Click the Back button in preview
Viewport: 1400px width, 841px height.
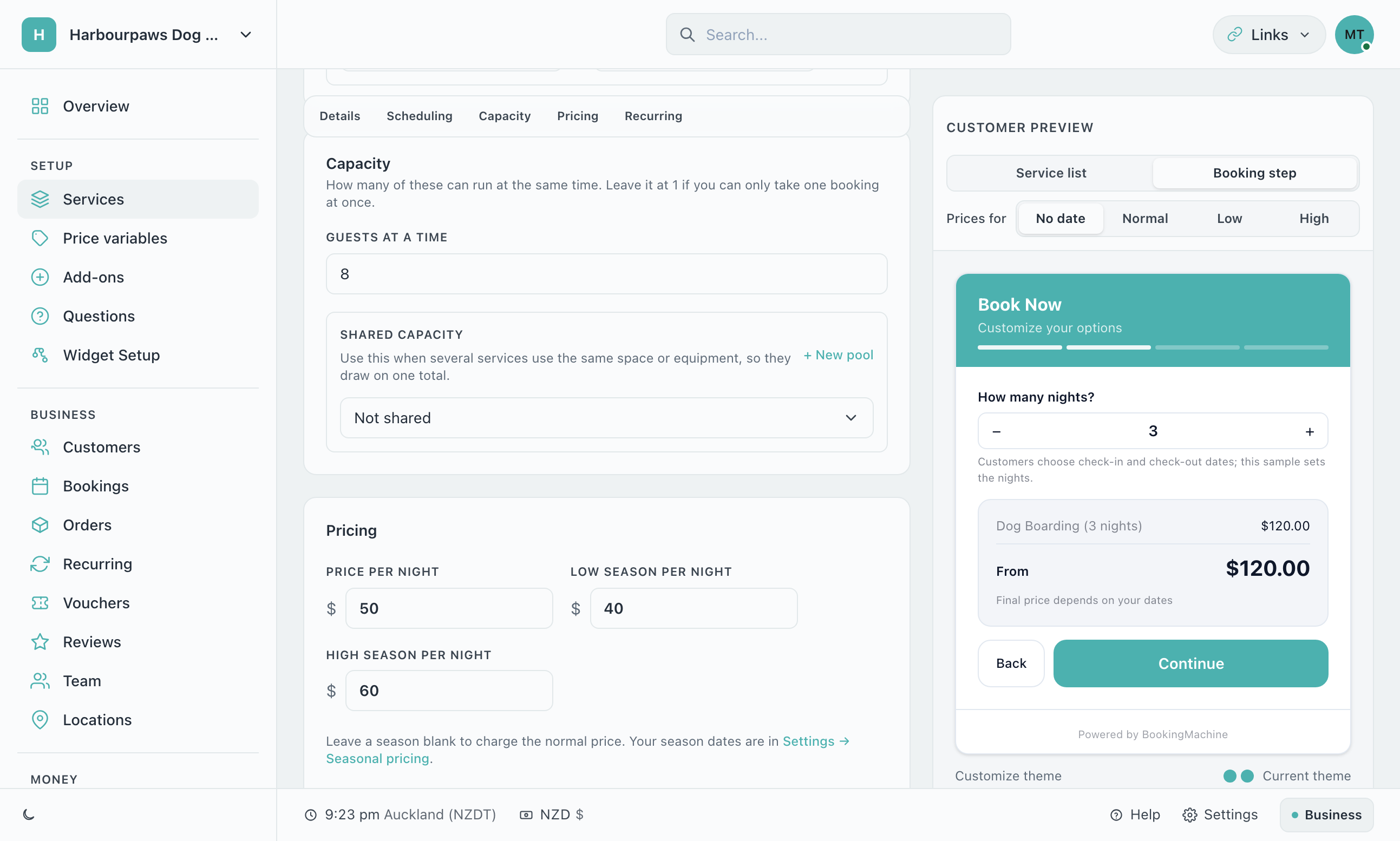click(x=1011, y=663)
